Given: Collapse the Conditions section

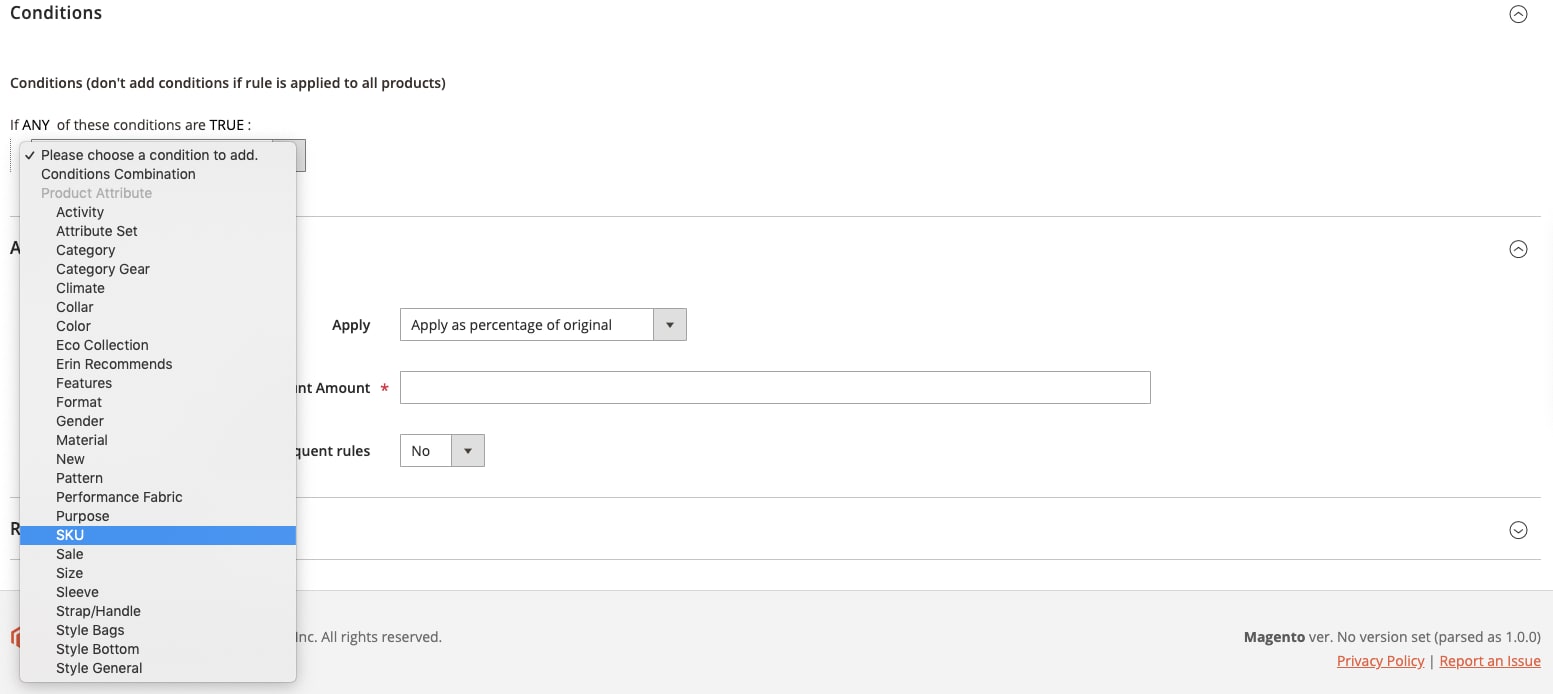Looking at the screenshot, I should [x=1518, y=14].
